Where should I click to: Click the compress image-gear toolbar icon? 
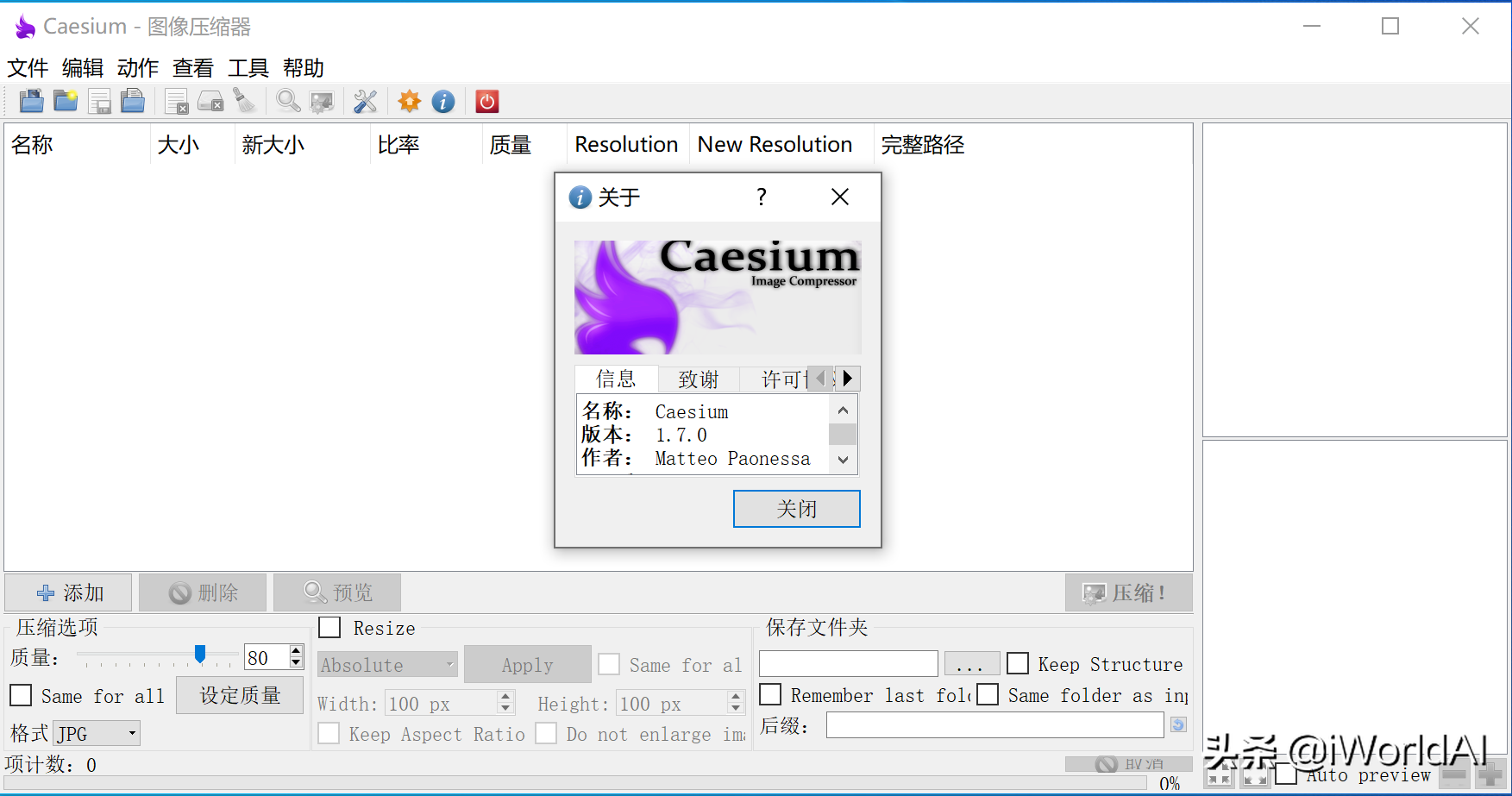click(x=322, y=102)
